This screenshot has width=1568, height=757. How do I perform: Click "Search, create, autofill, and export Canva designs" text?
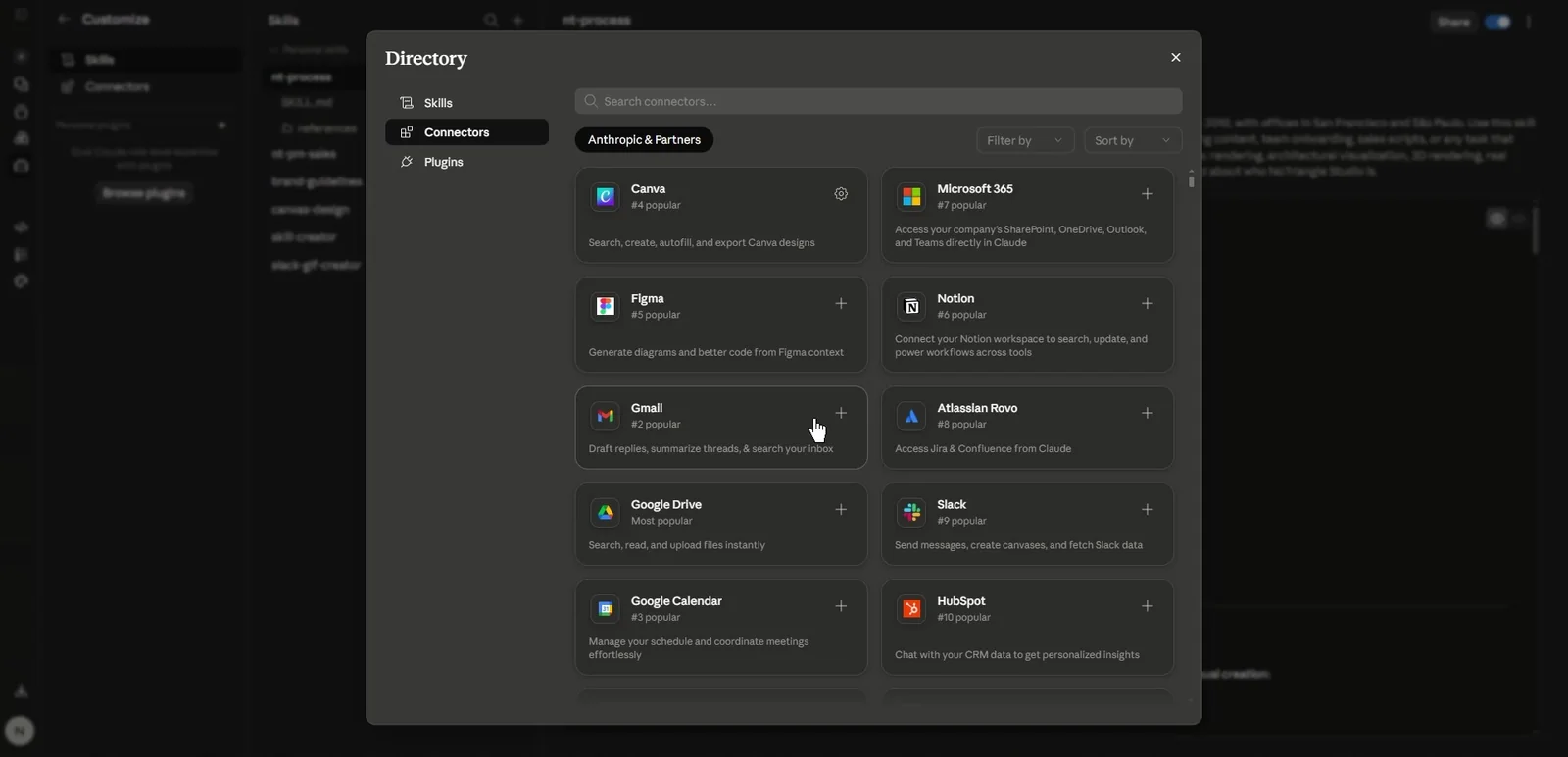(x=702, y=243)
